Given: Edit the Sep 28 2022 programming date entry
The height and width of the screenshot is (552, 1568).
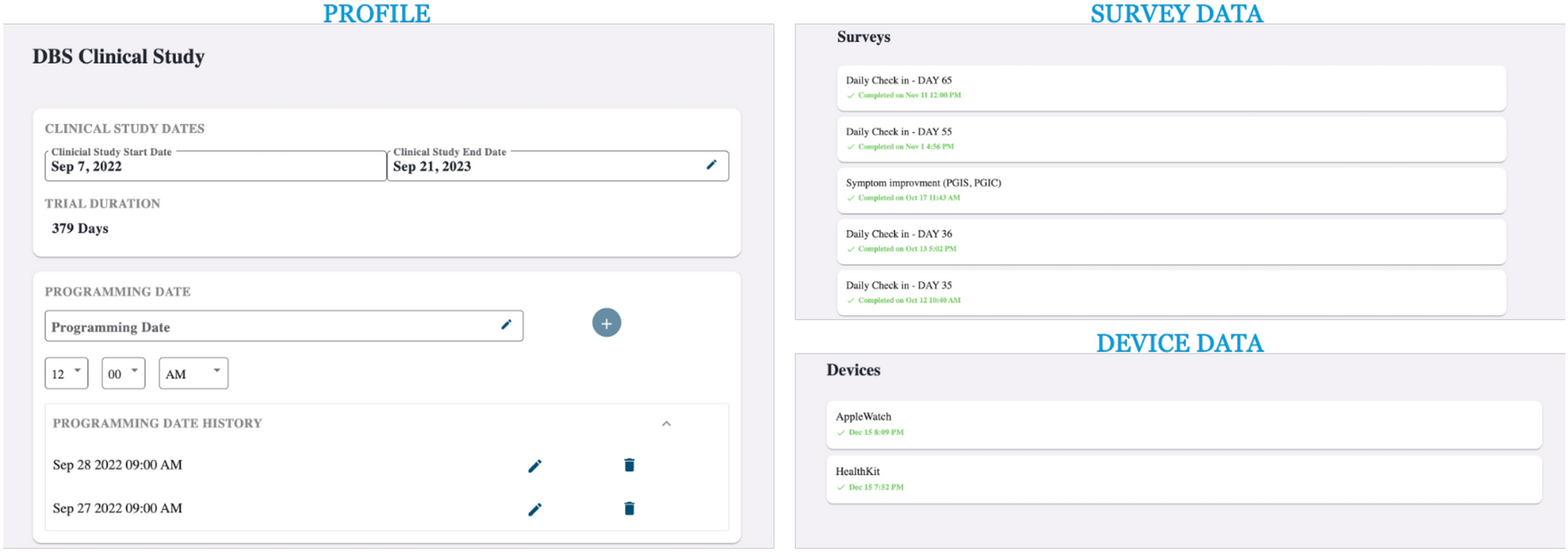Looking at the screenshot, I should [534, 466].
